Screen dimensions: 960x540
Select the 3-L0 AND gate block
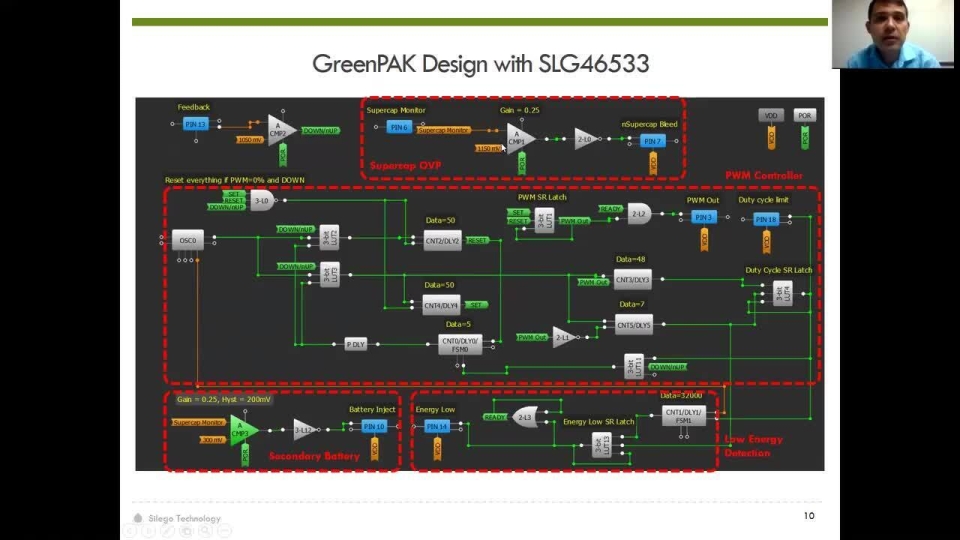click(262, 201)
